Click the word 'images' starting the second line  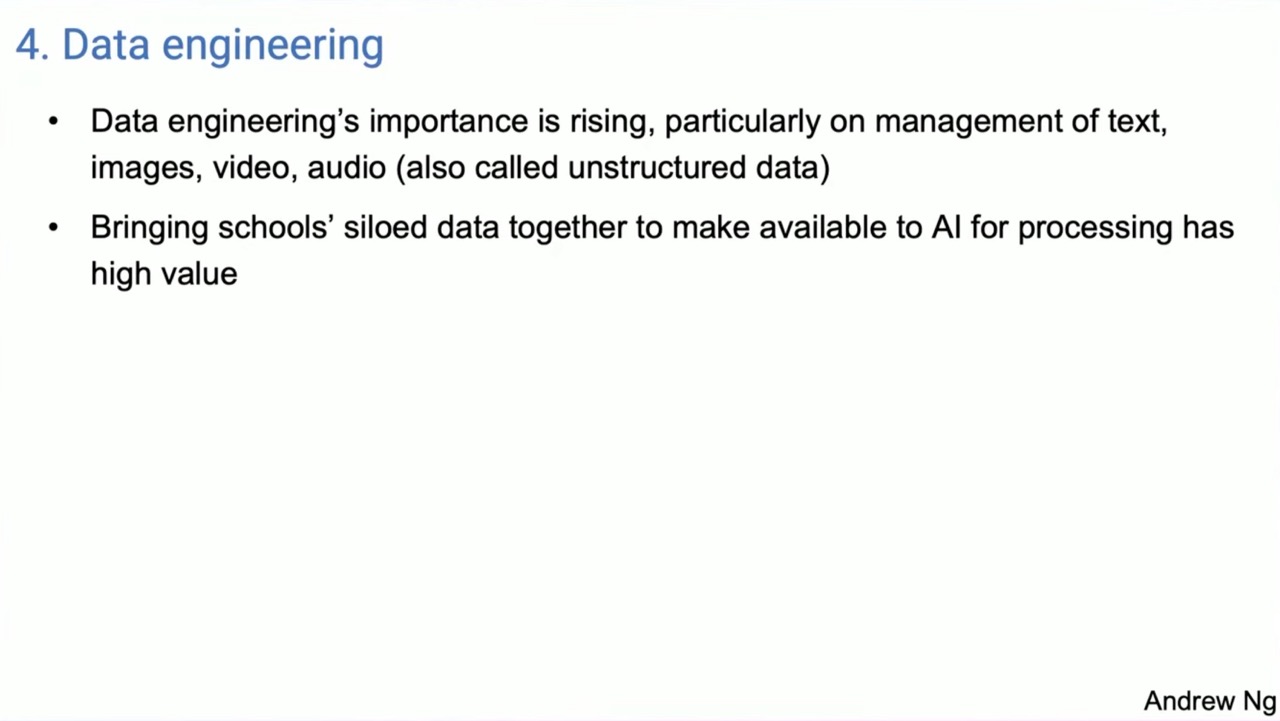tap(146, 168)
